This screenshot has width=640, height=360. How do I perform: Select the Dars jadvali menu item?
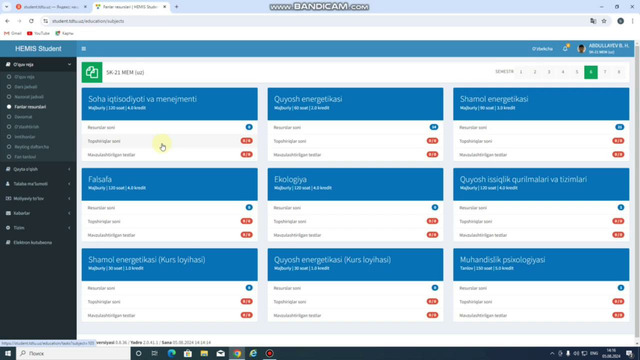[26, 87]
